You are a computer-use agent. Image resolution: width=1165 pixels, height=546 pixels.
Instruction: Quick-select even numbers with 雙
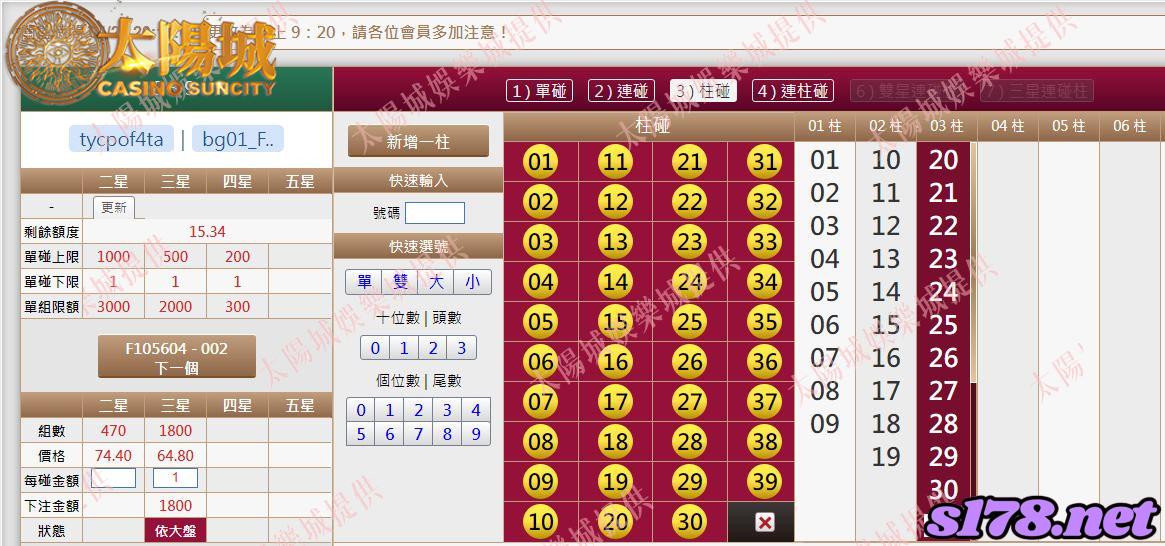(x=400, y=282)
